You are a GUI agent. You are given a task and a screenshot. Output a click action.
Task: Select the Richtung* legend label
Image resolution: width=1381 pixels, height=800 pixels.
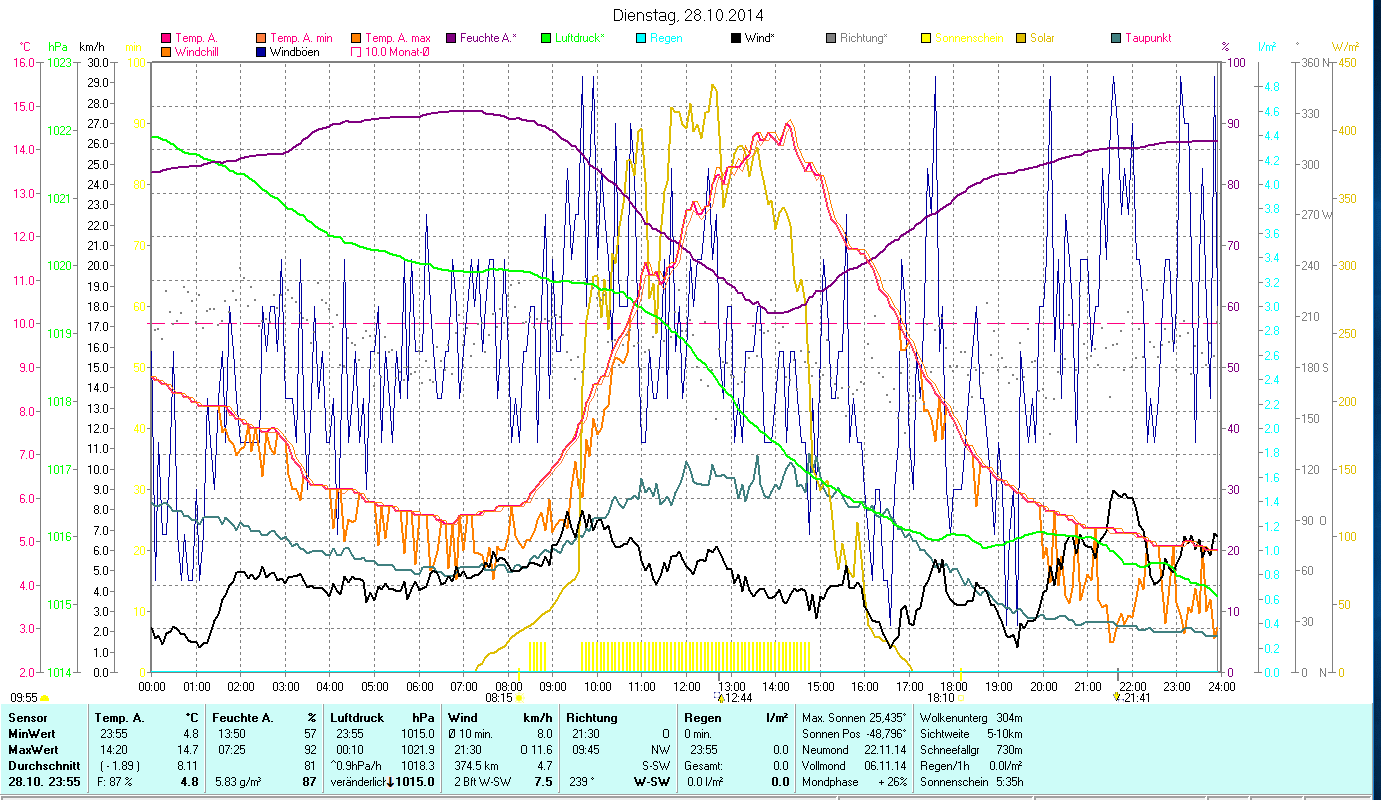[864, 38]
